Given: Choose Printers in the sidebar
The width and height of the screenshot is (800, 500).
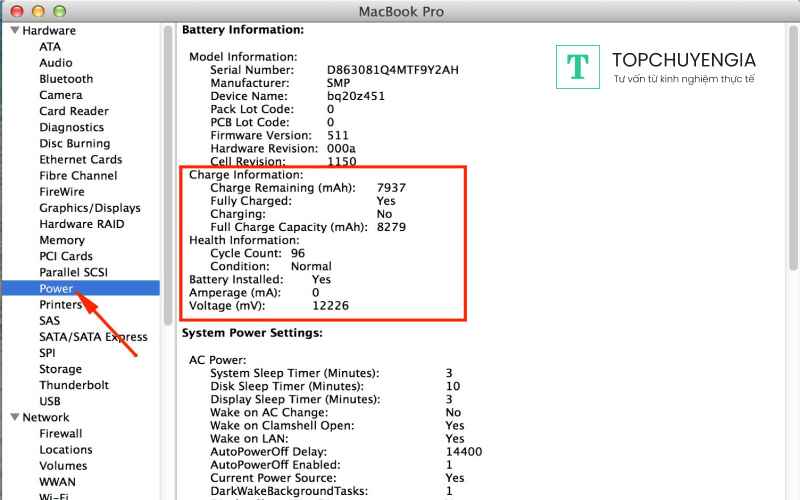Looking at the screenshot, I should (x=60, y=304).
